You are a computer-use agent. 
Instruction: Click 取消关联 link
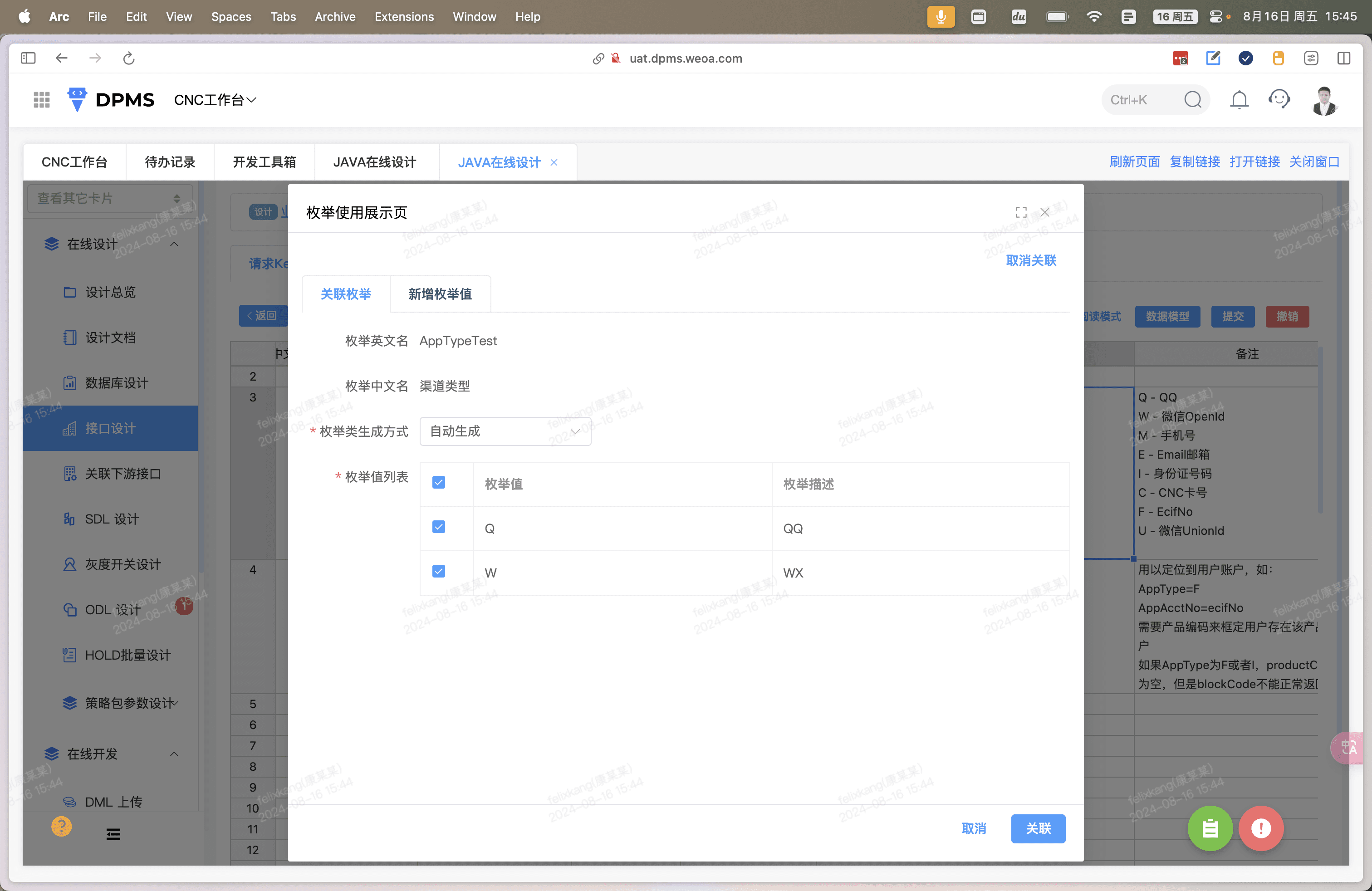[x=1031, y=260]
